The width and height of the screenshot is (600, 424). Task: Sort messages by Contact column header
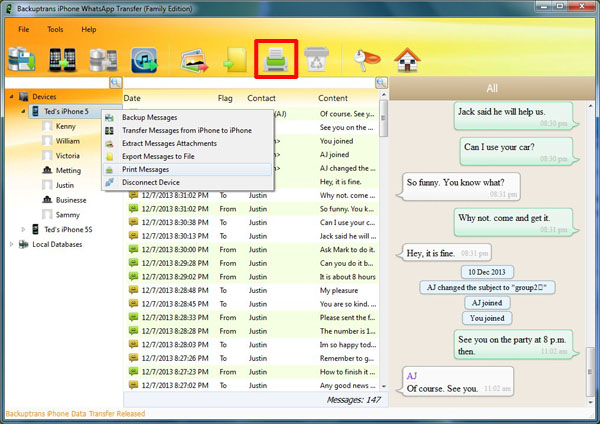(x=261, y=98)
